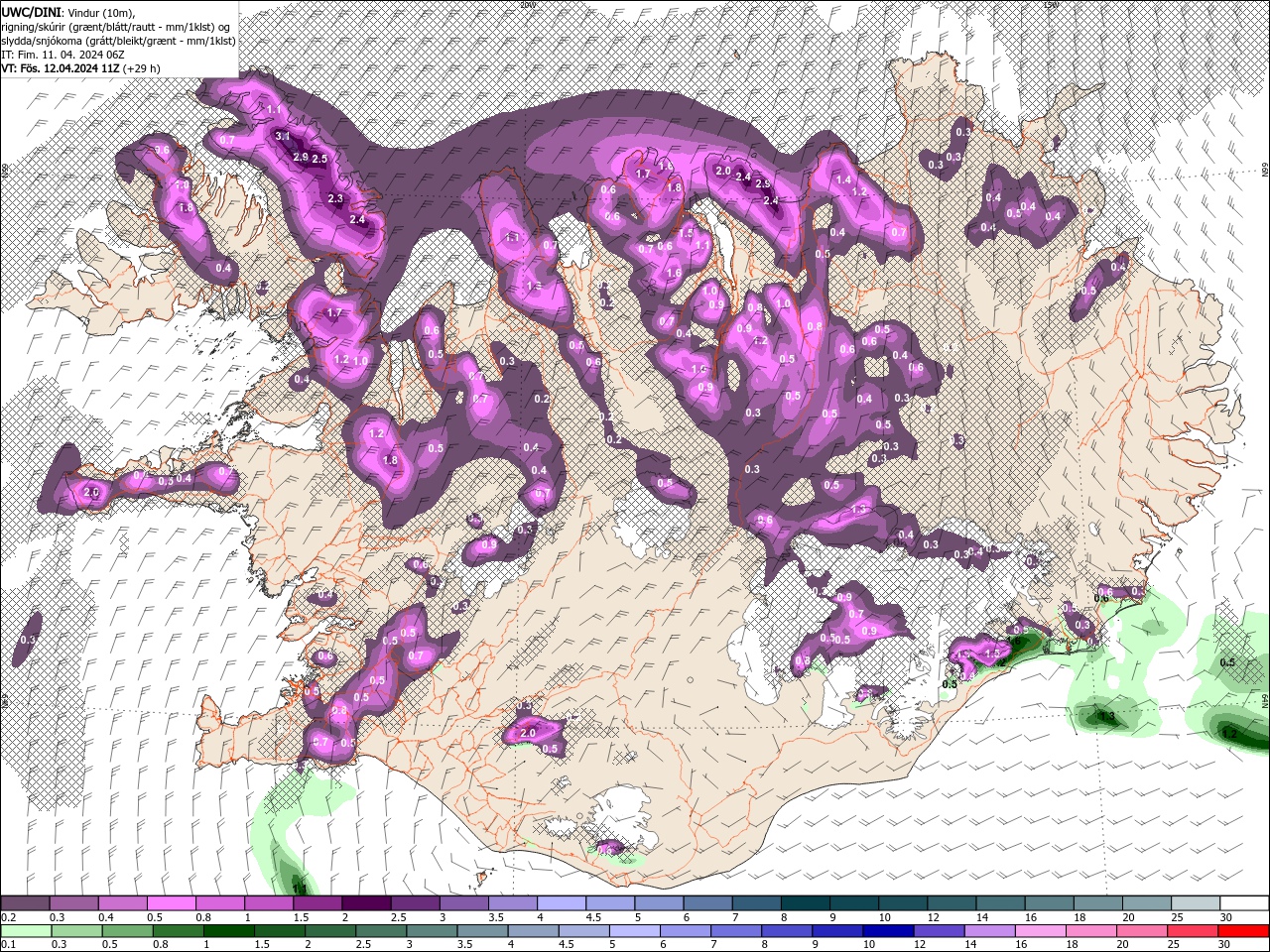Click the 'rigning/skúrir' header line
Image resolution: width=1270 pixels, height=952 pixels.
coord(116,26)
